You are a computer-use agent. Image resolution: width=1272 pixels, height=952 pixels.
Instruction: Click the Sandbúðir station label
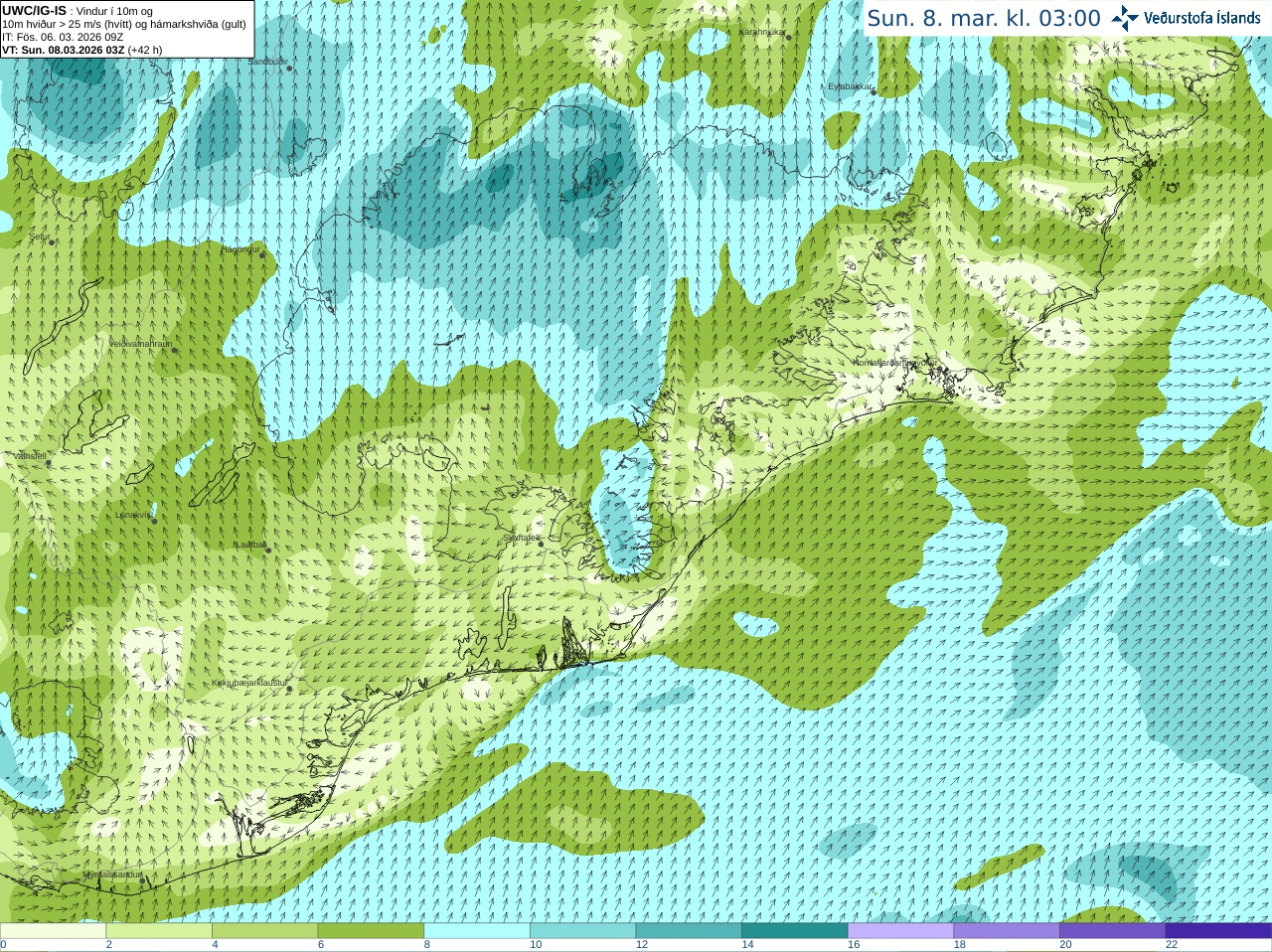click(266, 62)
